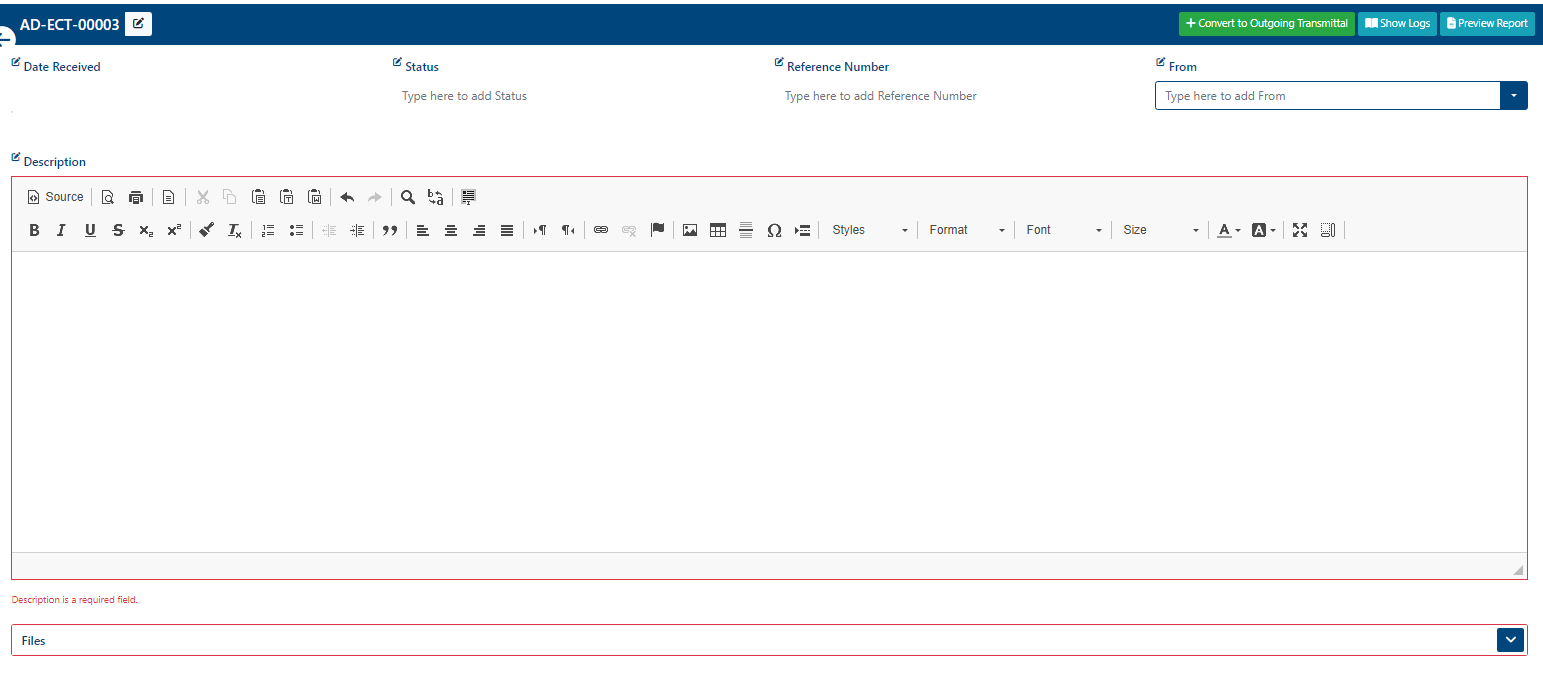Open the Replace tool icon

tap(436, 197)
